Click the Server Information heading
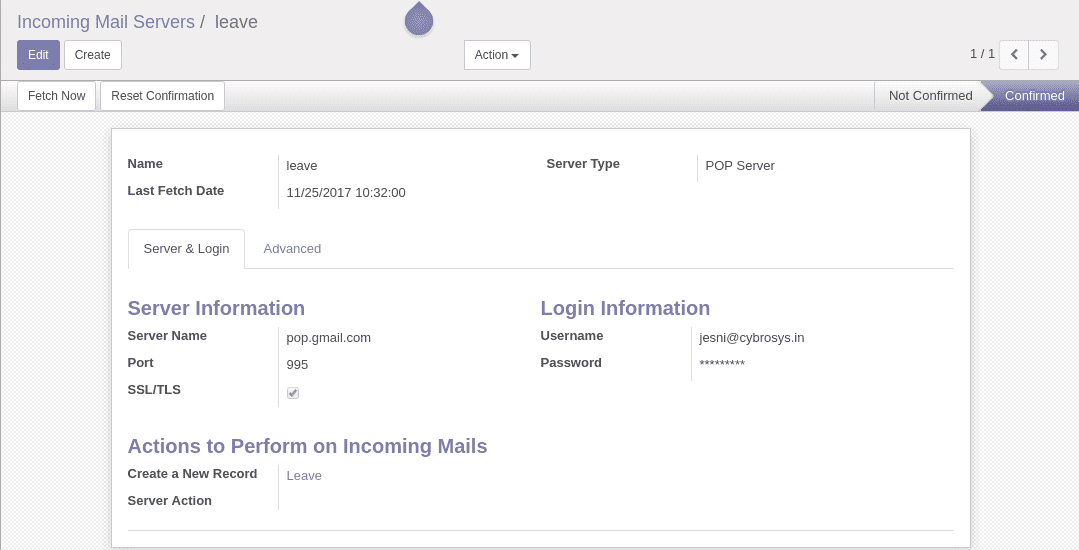This screenshot has width=1079, height=550. coord(216,308)
